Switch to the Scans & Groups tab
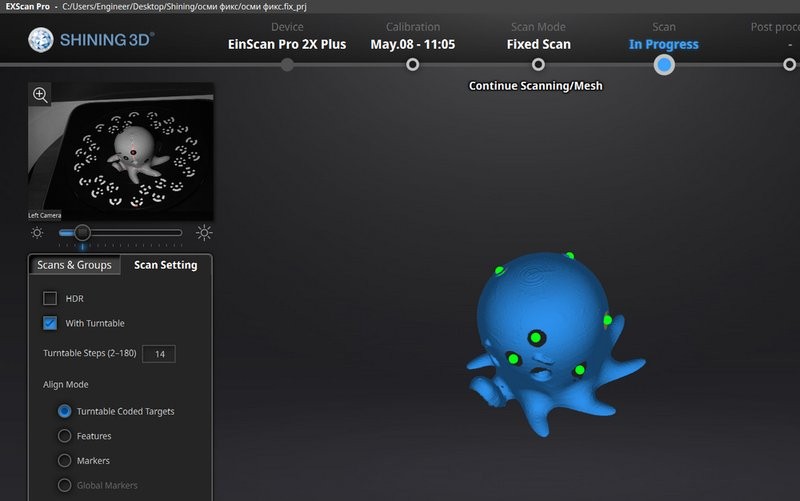Screen dimensions: 800x501 point(74,265)
